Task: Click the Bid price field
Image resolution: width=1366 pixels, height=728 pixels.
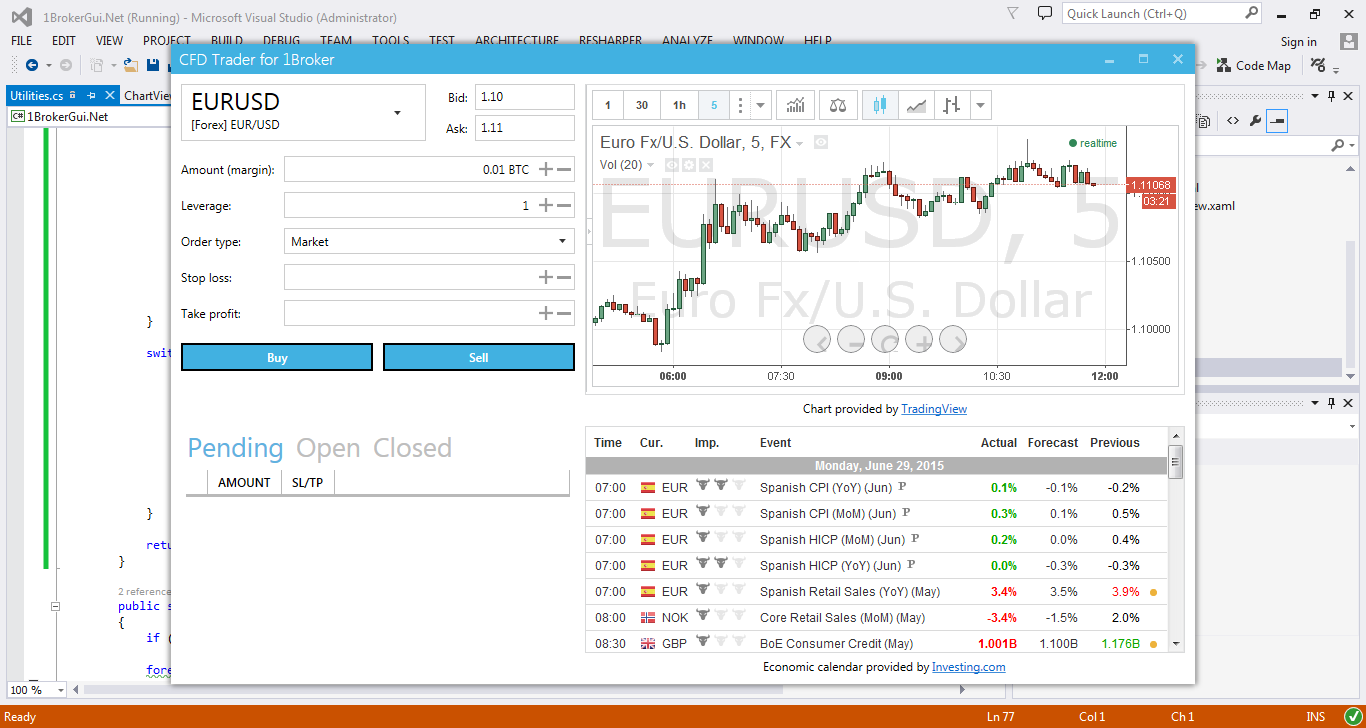Action: click(x=525, y=97)
